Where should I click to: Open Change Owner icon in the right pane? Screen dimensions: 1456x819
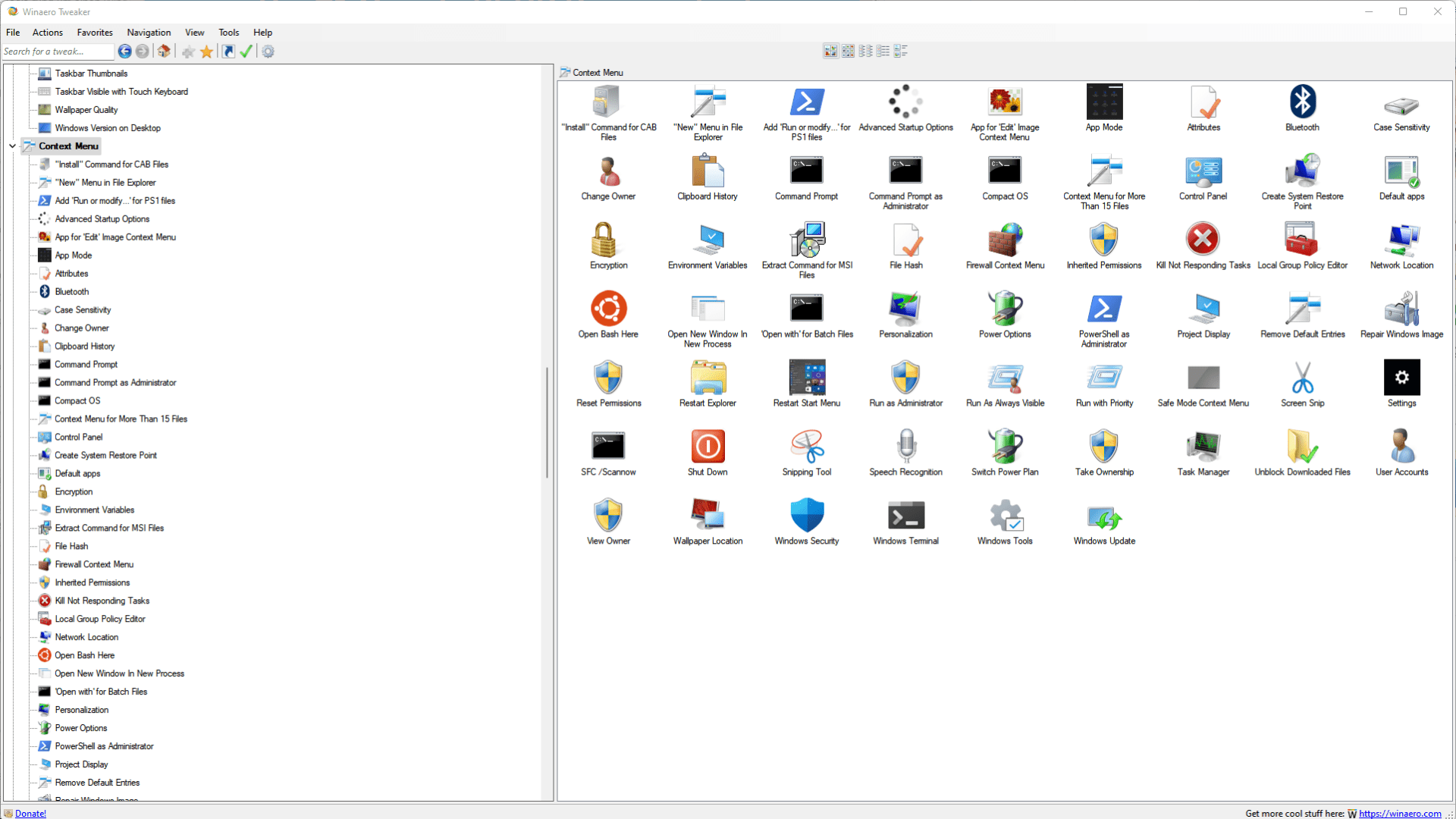608,171
